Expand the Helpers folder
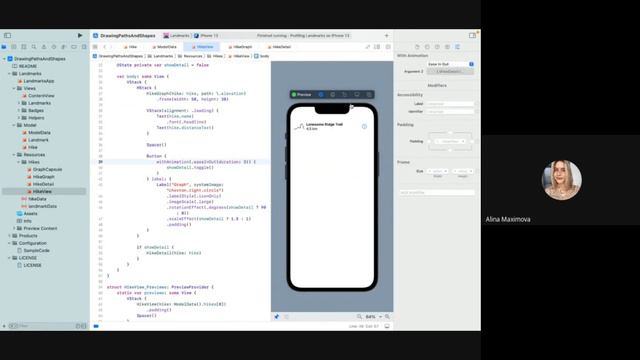This screenshot has width=640, height=360. 19,118
